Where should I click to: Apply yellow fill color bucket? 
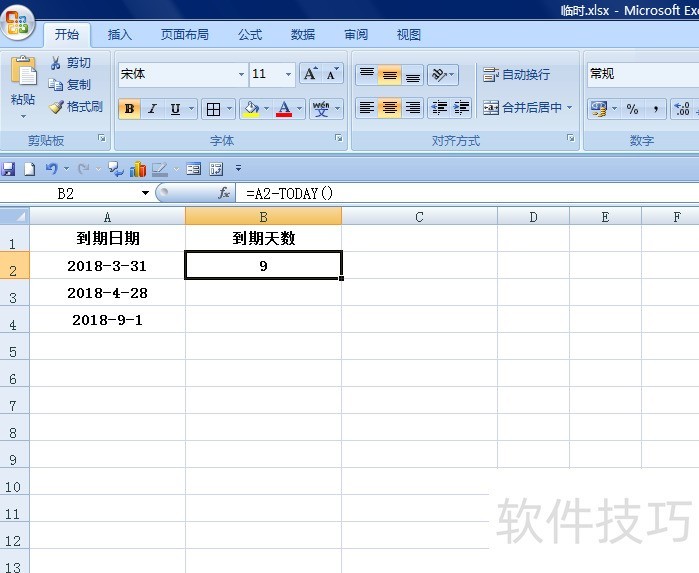(x=251, y=109)
